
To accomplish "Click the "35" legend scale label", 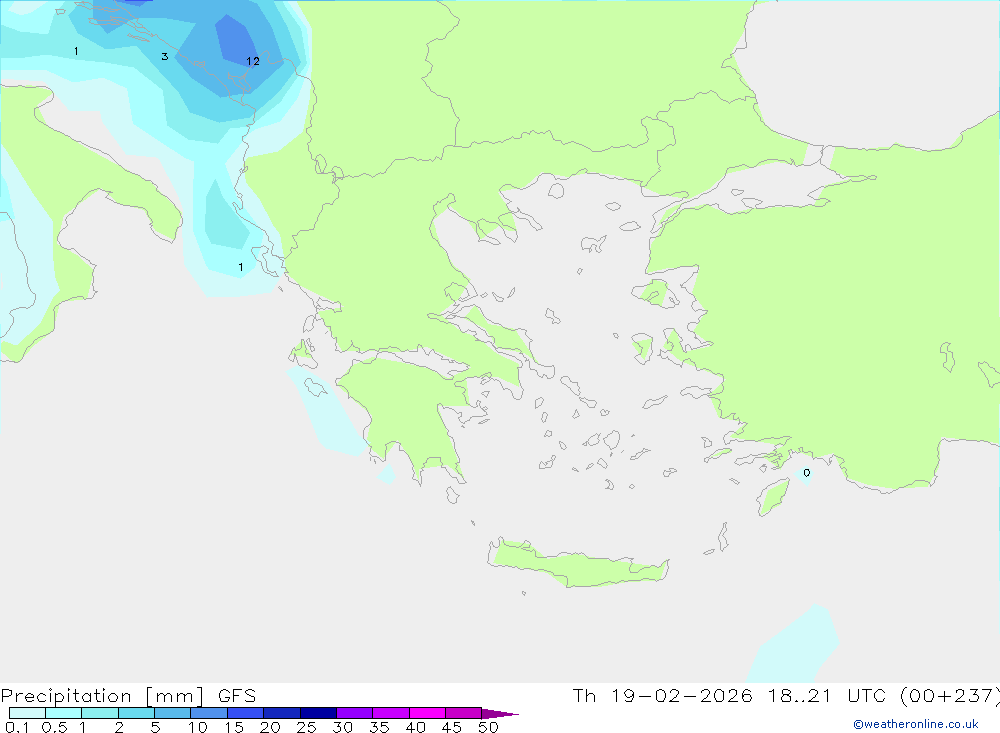I will point(379,727).
